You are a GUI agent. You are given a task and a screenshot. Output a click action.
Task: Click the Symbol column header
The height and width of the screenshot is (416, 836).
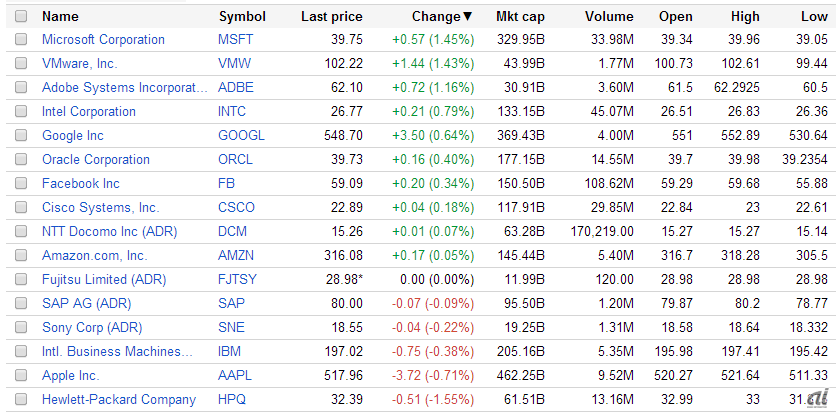(242, 16)
